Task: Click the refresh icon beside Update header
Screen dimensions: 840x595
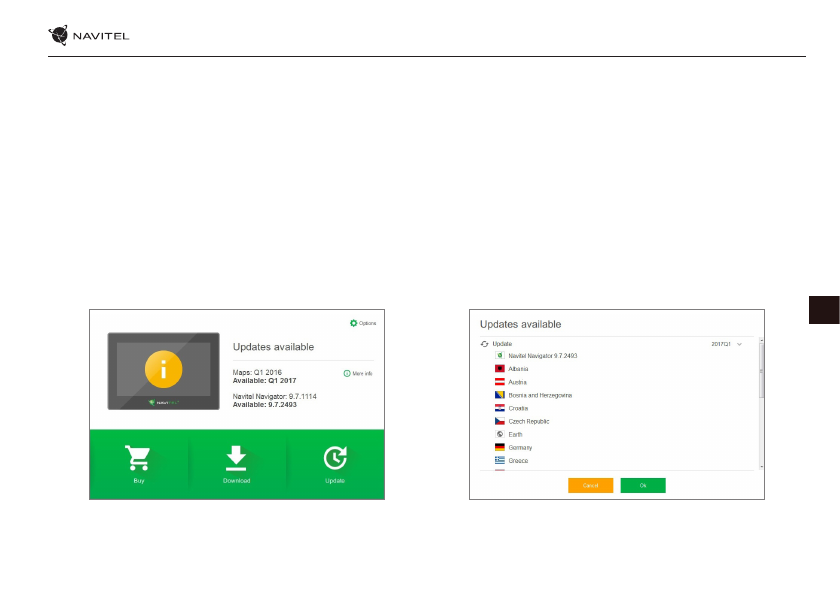Action: pyautogui.click(x=485, y=343)
